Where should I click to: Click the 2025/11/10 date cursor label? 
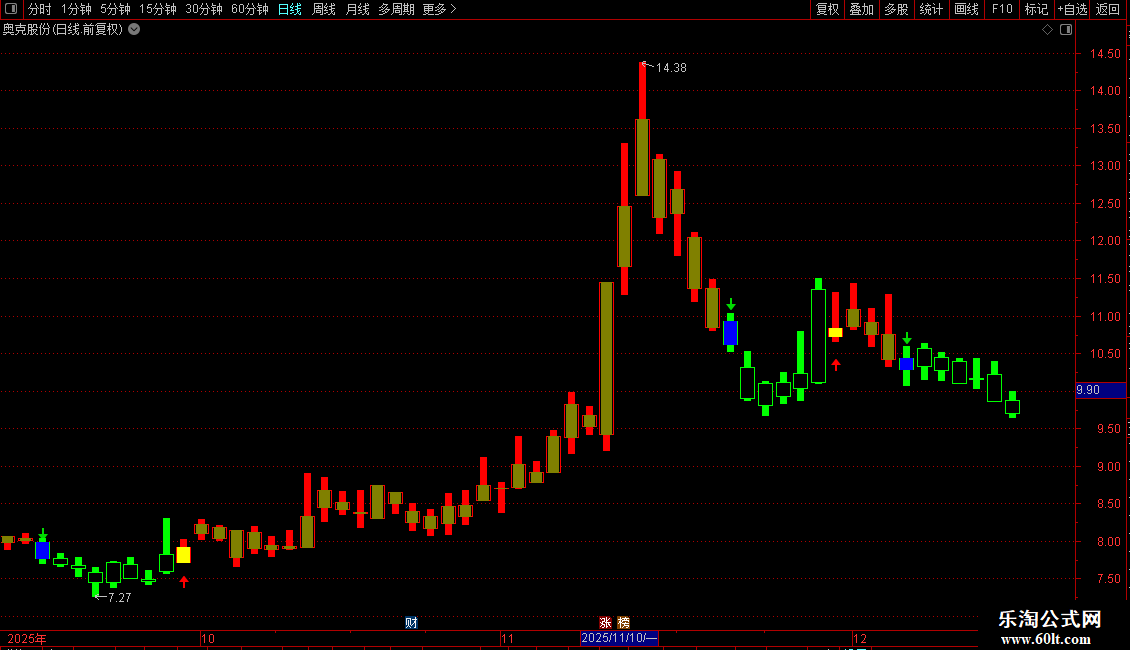tap(619, 638)
